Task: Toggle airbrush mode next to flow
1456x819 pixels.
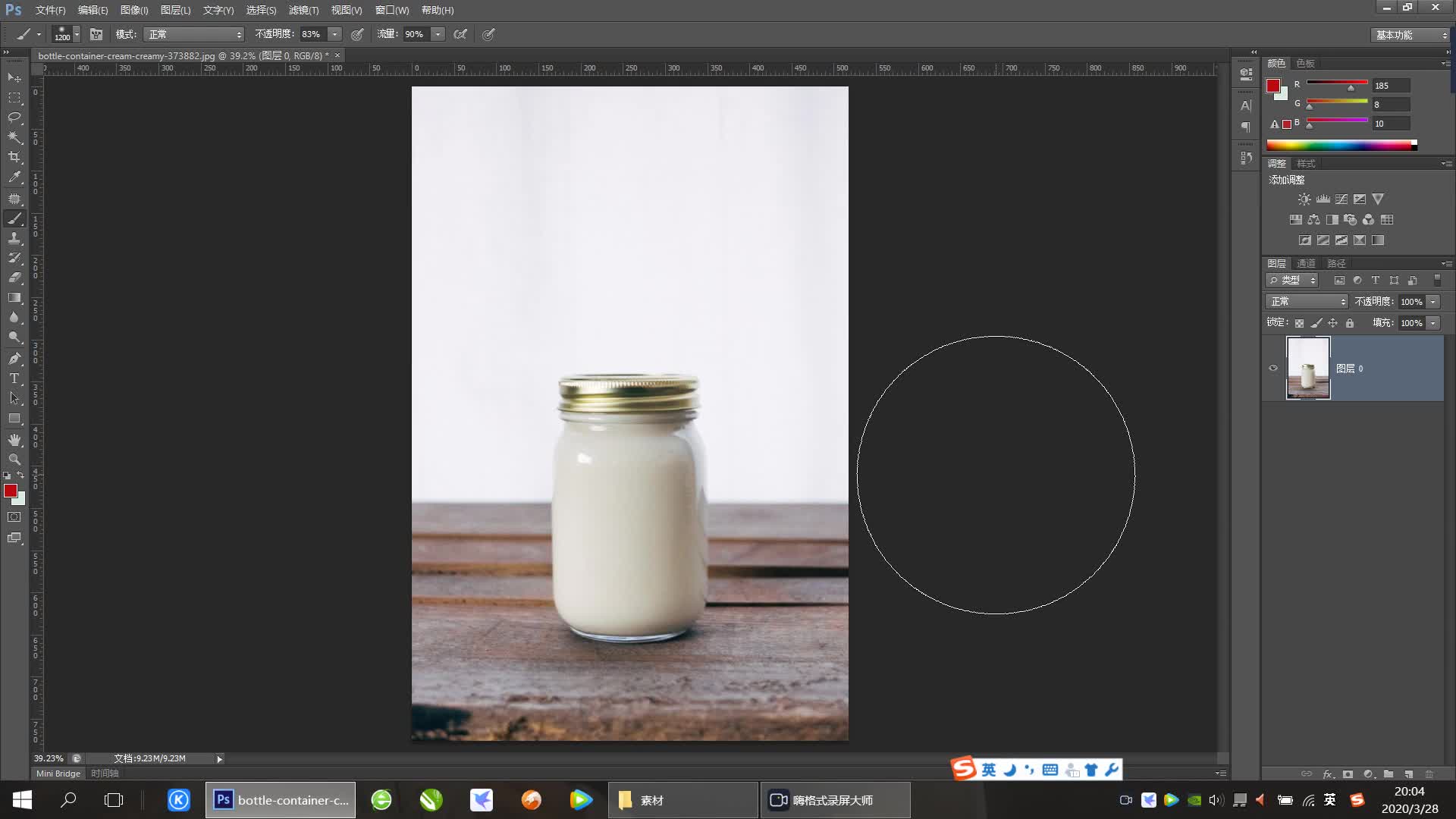Action: [460, 34]
